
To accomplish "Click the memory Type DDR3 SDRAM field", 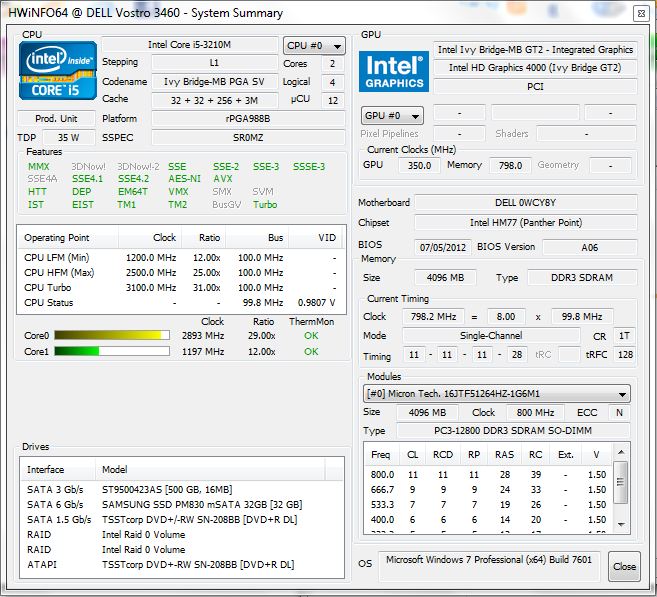I will click(582, 278).
